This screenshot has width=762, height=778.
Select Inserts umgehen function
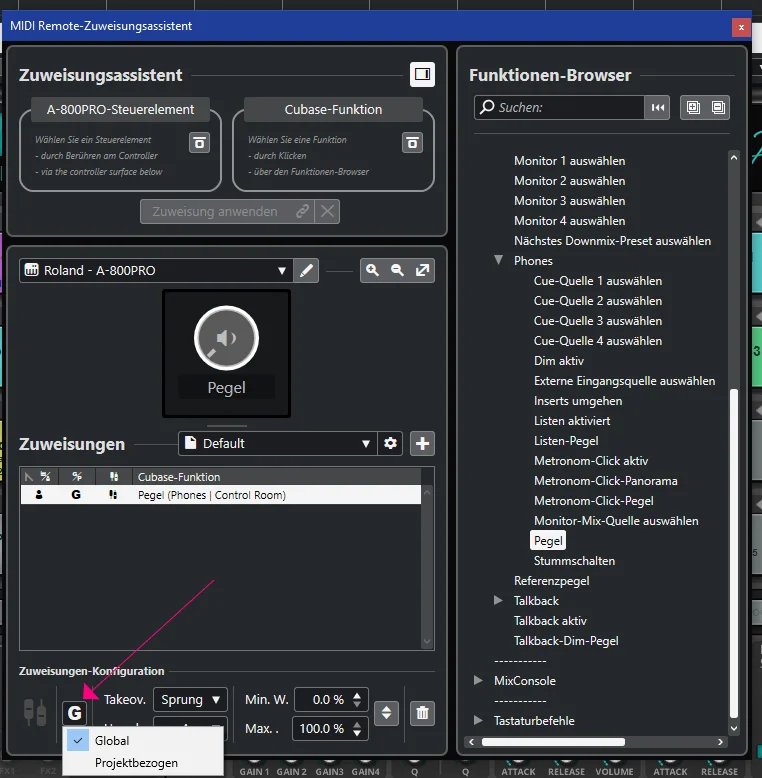578,401
